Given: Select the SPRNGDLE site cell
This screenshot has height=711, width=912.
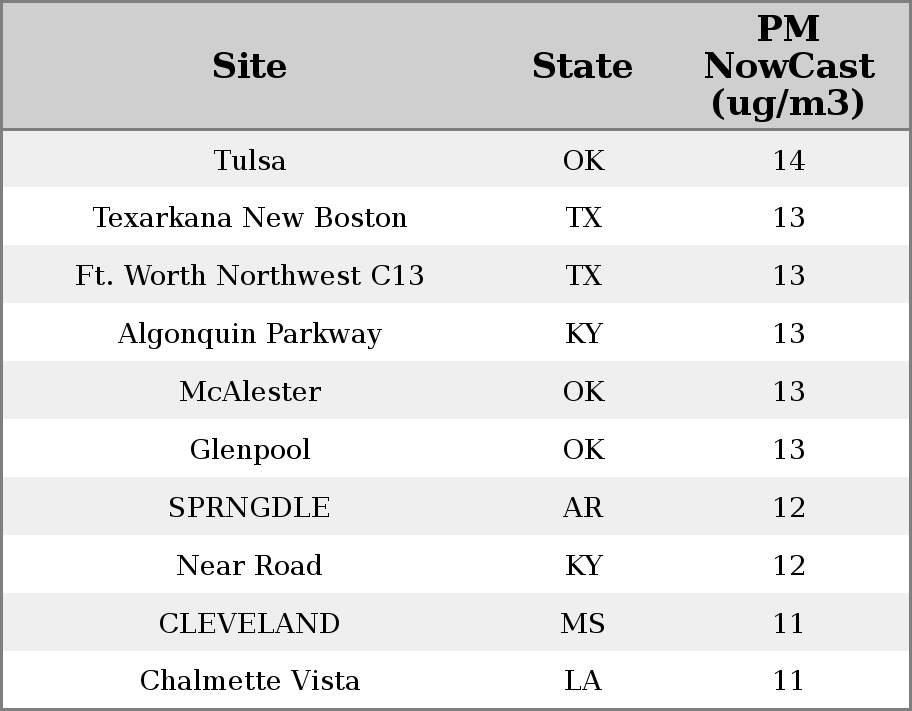Looking at the screenshot, I should click(x=249, y=508).
